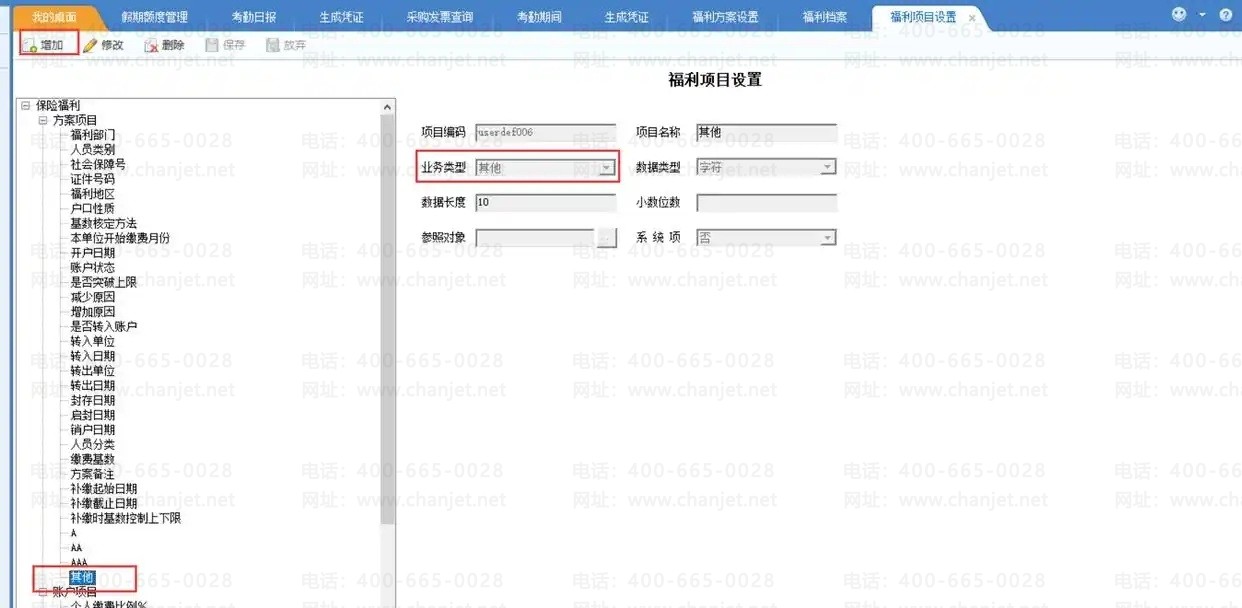Close the 福利项目设置 tab
1242x608 pixels.
[x=972, y=18]
